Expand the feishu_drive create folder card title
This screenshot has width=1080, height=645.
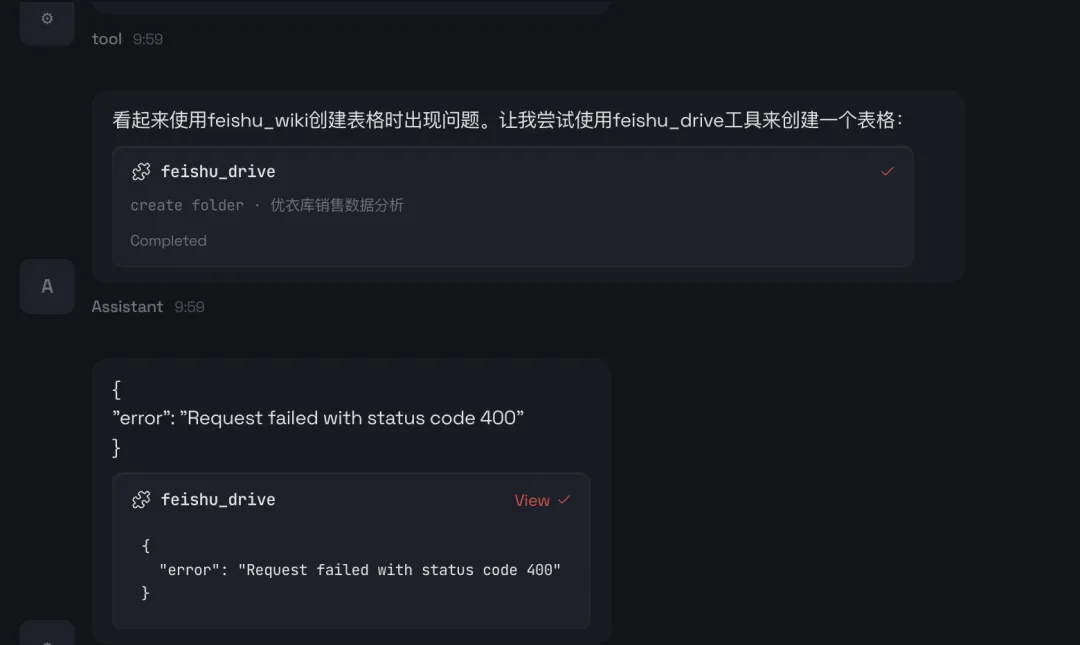[218, 172]
